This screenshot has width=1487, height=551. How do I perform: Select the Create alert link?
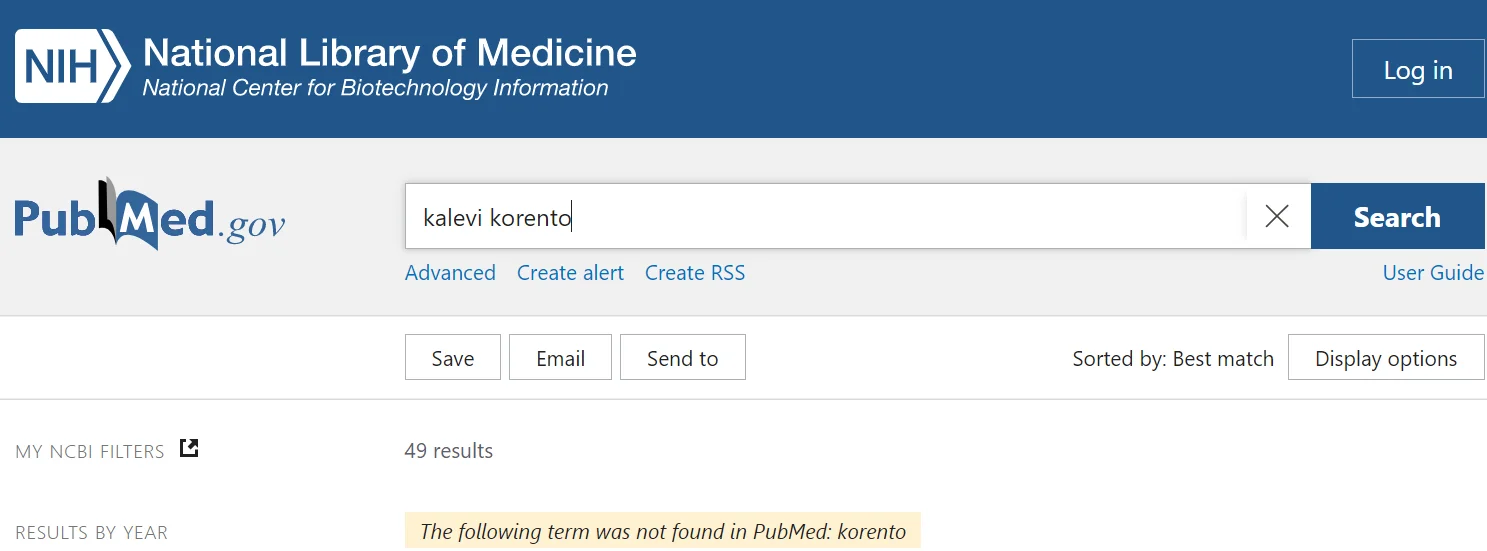tap(570, 273)
